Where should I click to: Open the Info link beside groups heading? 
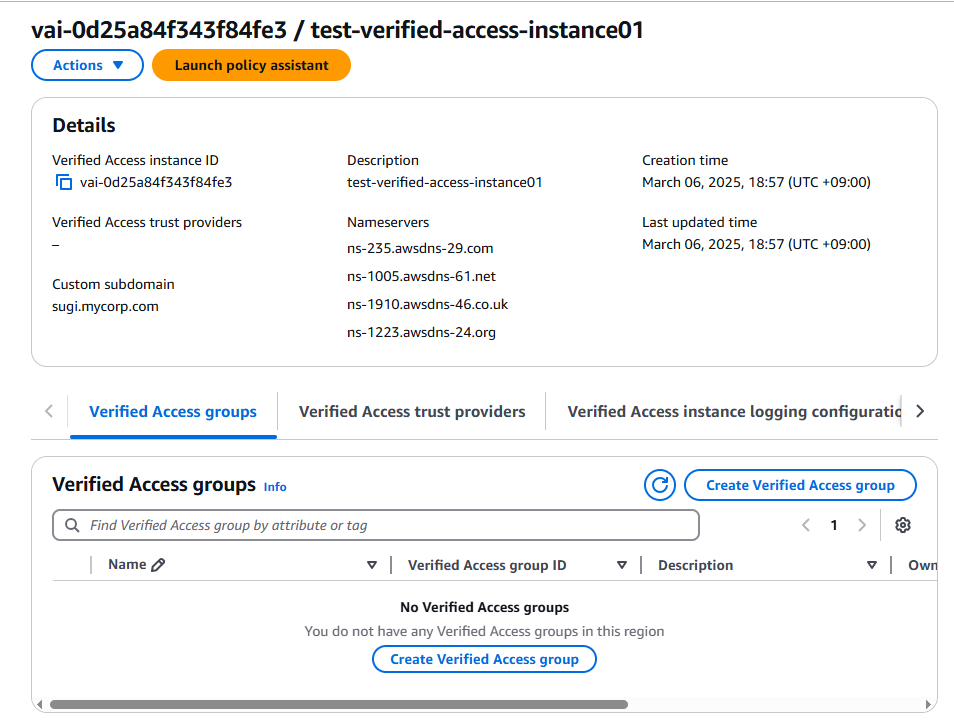[275, 487]
